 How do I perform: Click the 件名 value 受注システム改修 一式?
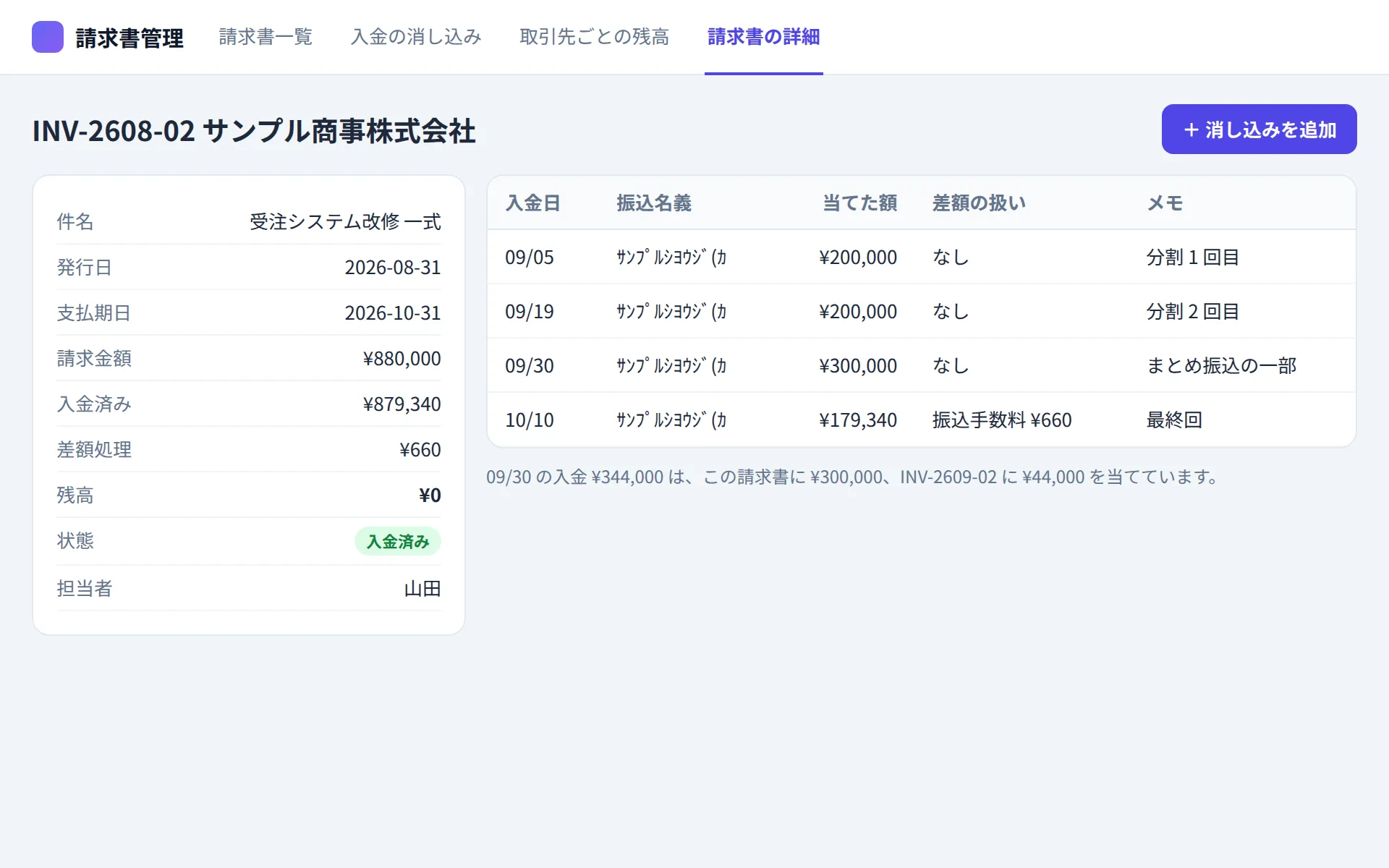(345, 222)
